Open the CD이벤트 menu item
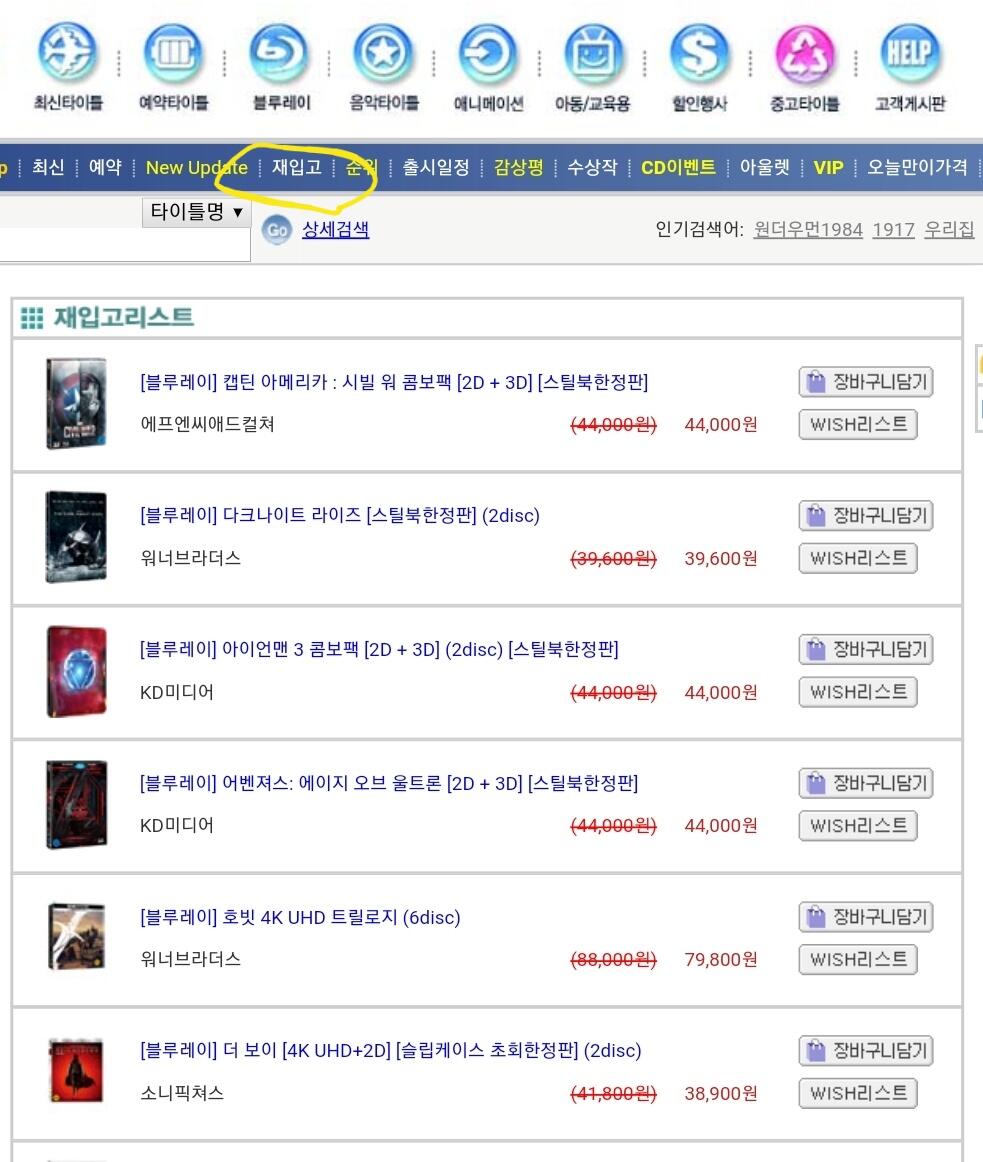Image resolution: width=983 pixels, height=1162 pixels. pos(678,167)
